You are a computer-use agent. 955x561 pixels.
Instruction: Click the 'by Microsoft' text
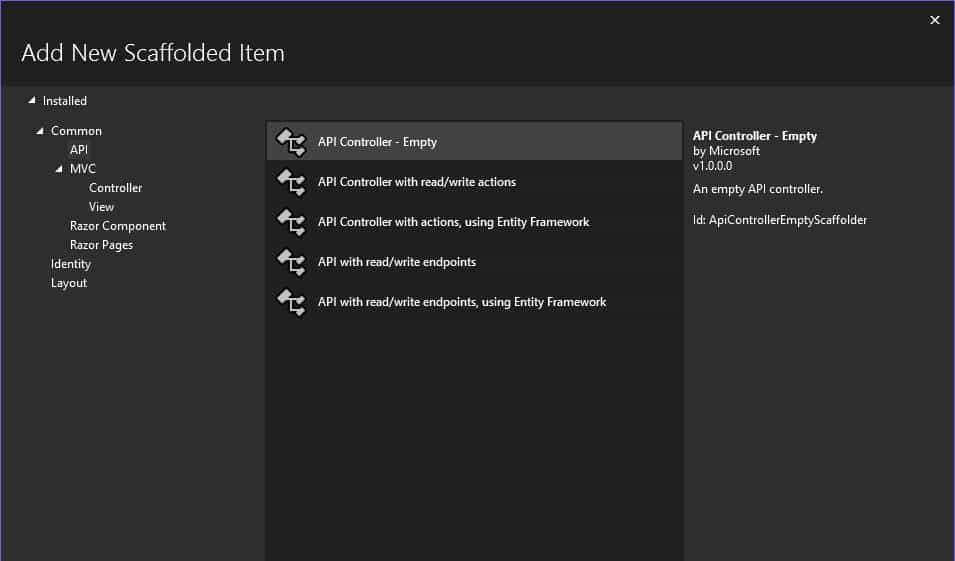coord(726,151)
